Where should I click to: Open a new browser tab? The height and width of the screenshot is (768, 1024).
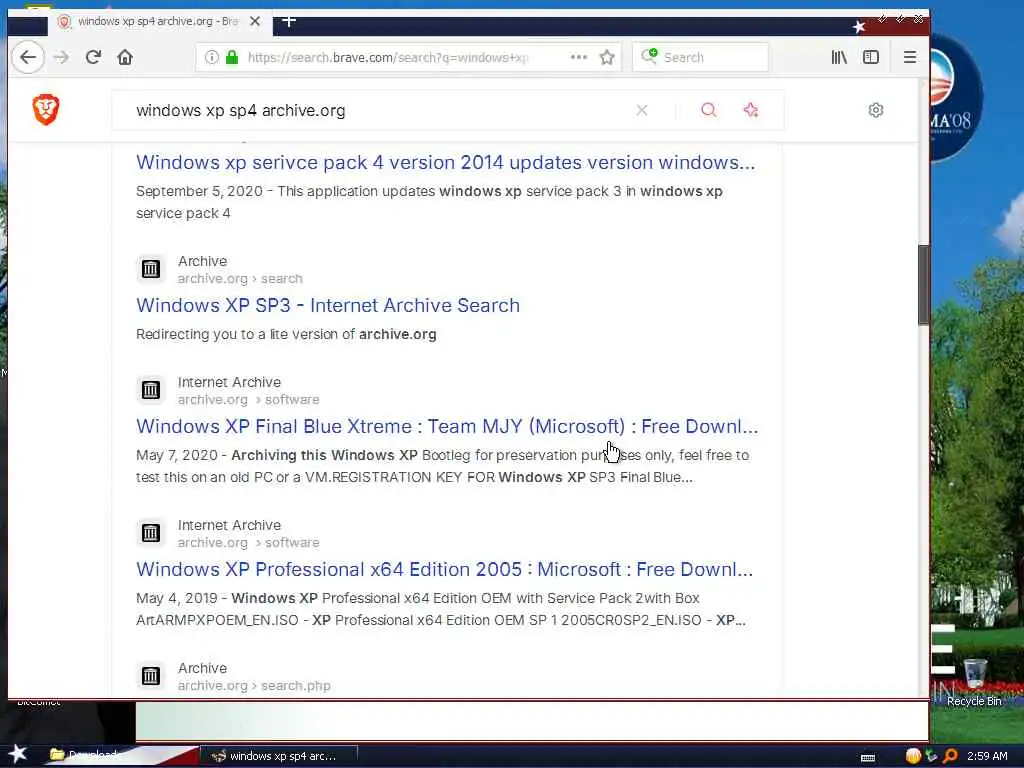[x=289, y=22]
